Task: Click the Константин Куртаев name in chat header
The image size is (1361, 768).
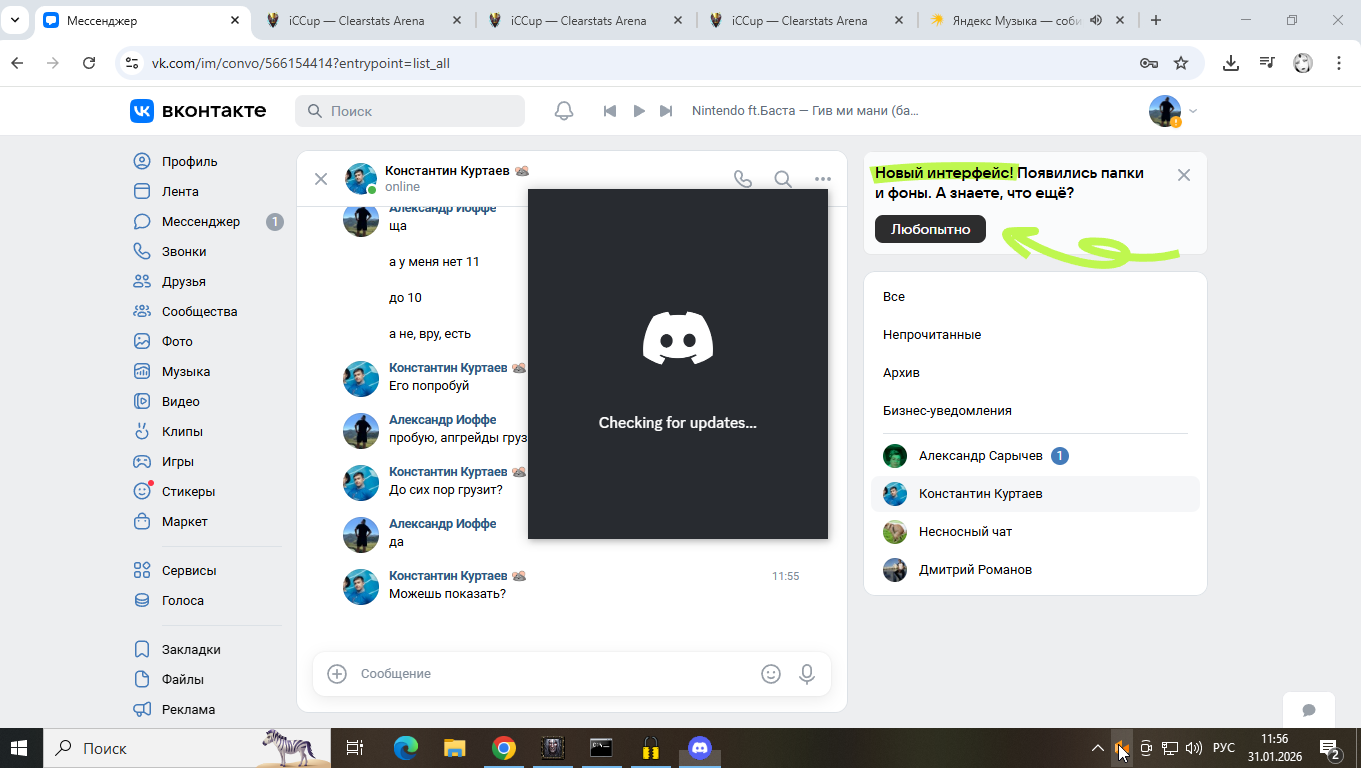Action: (447, 172)
